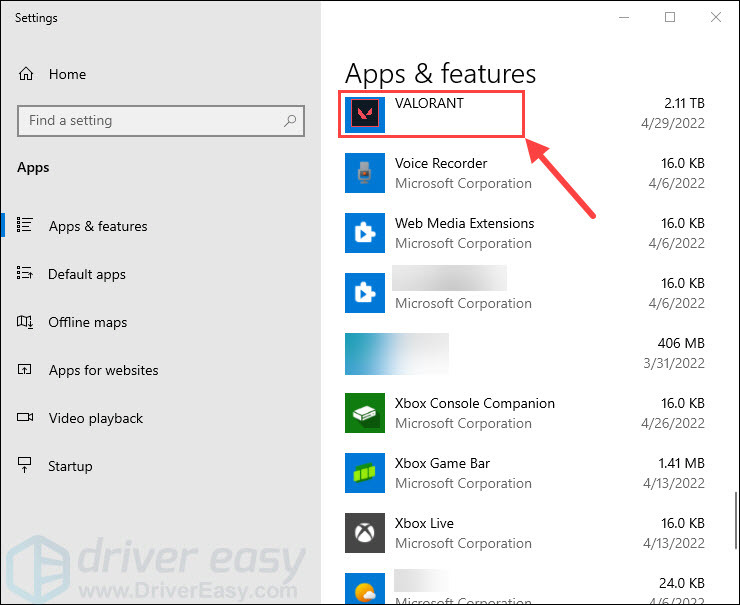The width and height of the screenshot is (740, 605).
Task: Click the app list scrollbar thumb
Action: coord(736,521)
